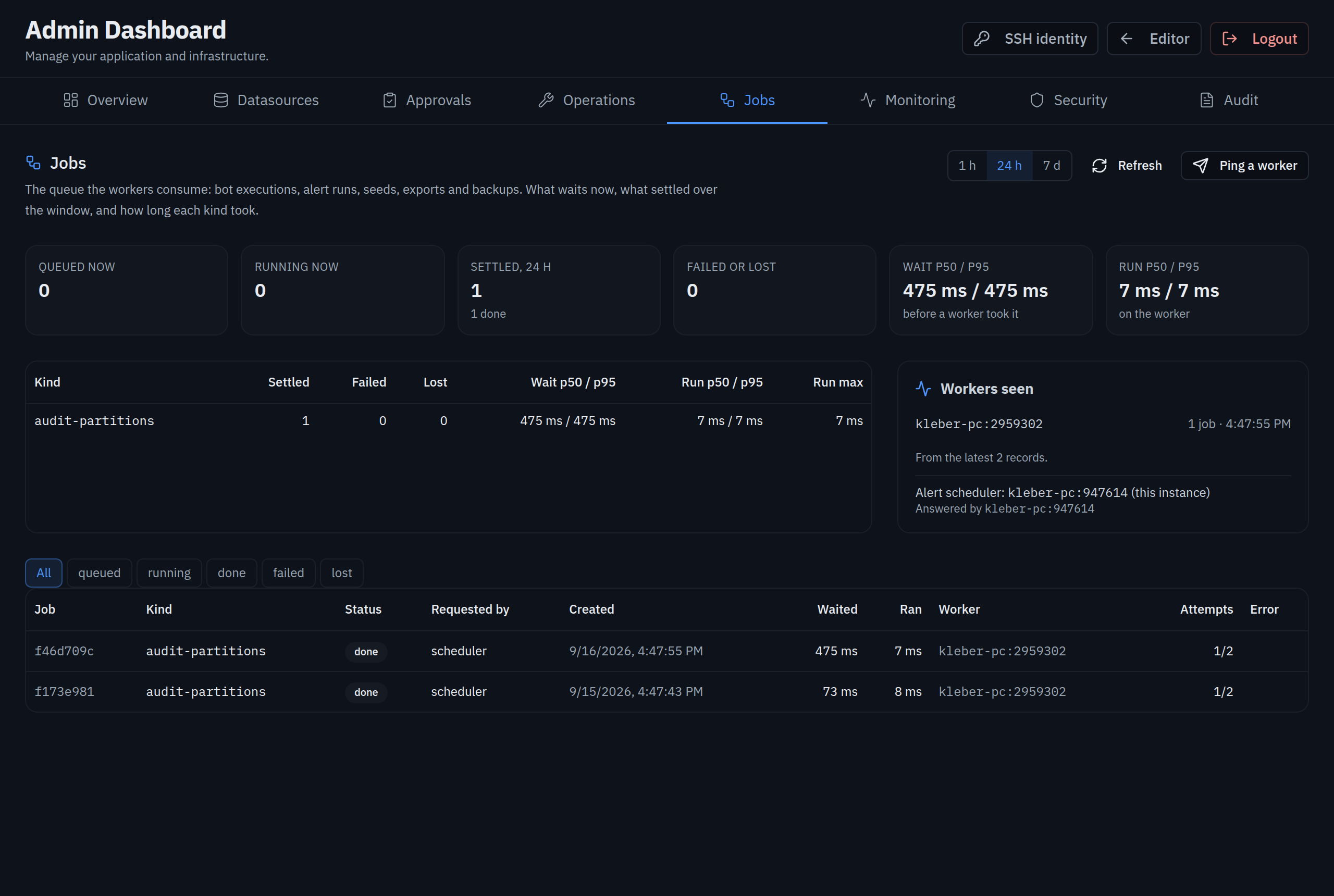Open the Audit tab
The image size is (1334, 896).
click(1228, 101)
